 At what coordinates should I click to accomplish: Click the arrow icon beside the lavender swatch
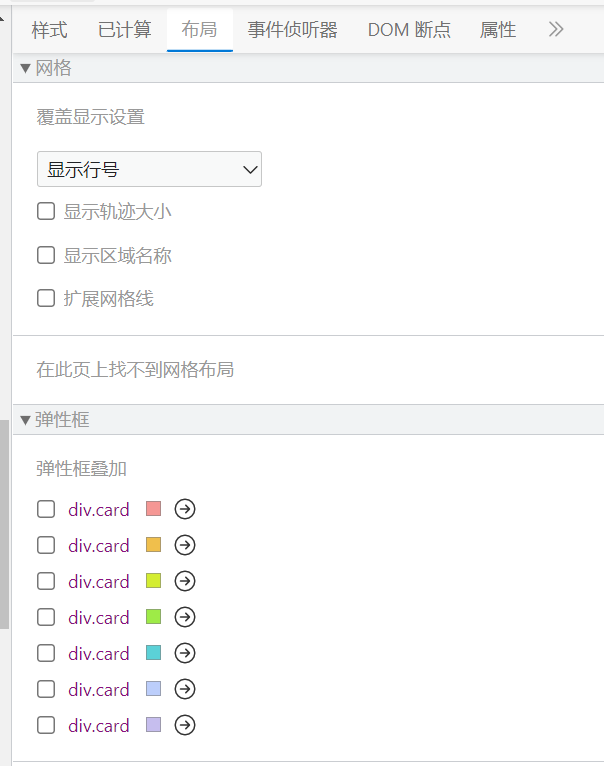[x=185, y=725]
